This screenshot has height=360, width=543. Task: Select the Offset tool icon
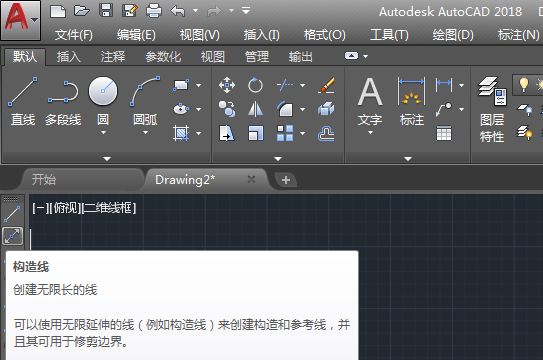[326, 133]
